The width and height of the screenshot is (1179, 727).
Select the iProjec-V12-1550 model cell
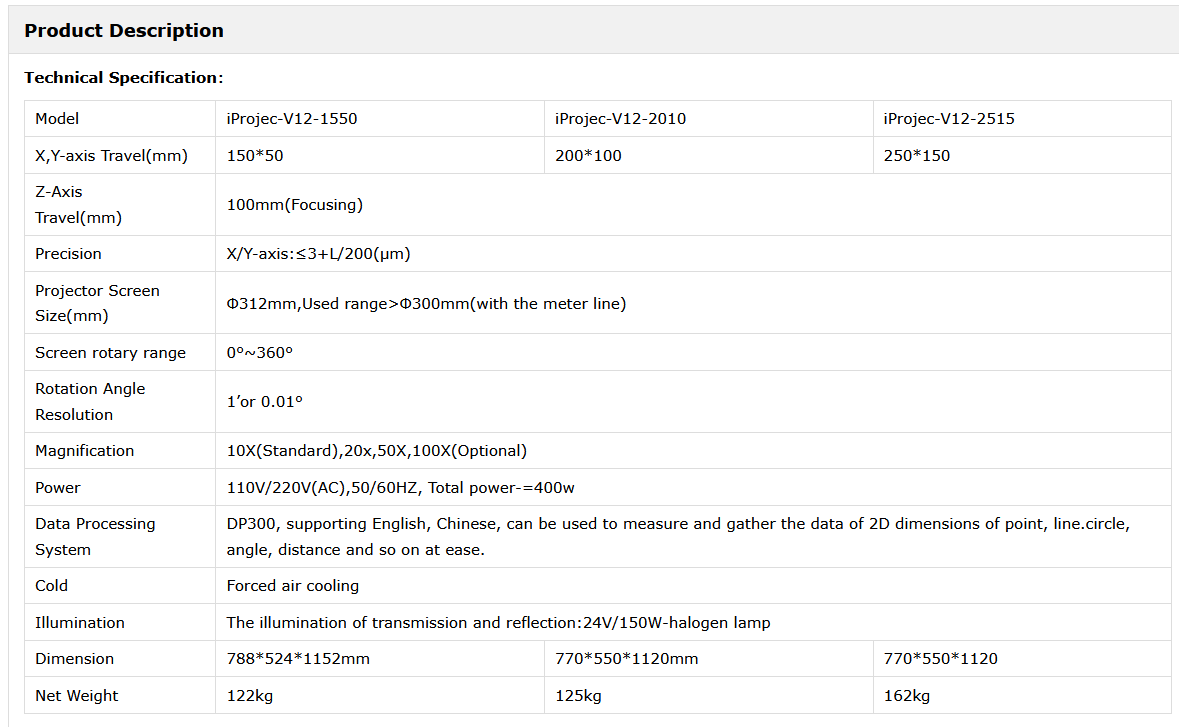(x=292, y=119)
